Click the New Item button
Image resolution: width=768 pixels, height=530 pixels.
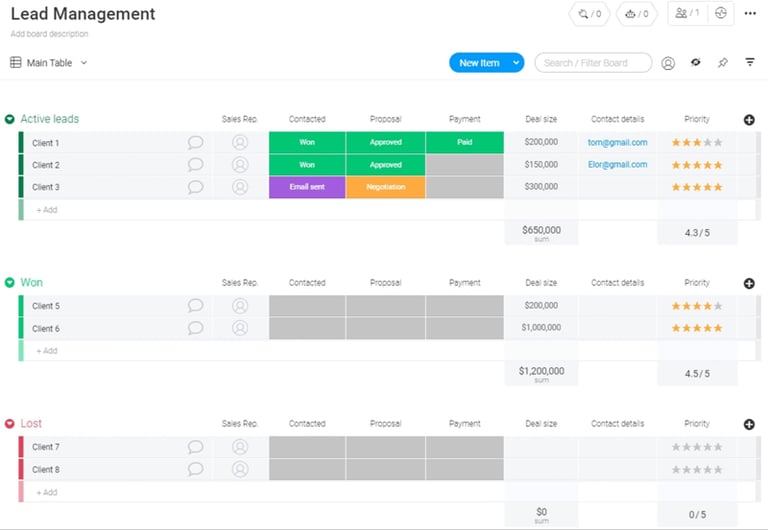[478, 63]
